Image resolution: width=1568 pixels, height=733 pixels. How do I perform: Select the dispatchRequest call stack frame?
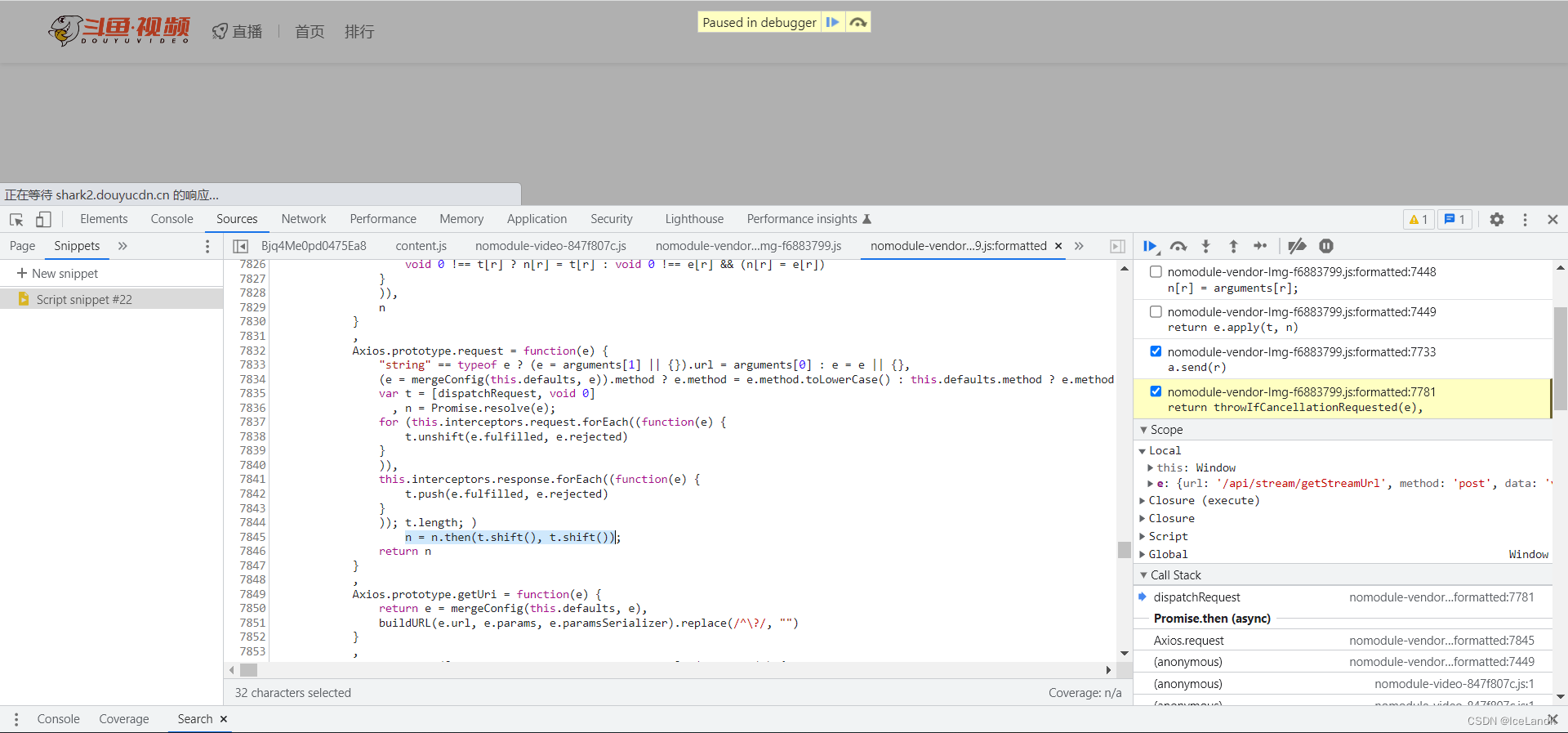click(1343, 597)
